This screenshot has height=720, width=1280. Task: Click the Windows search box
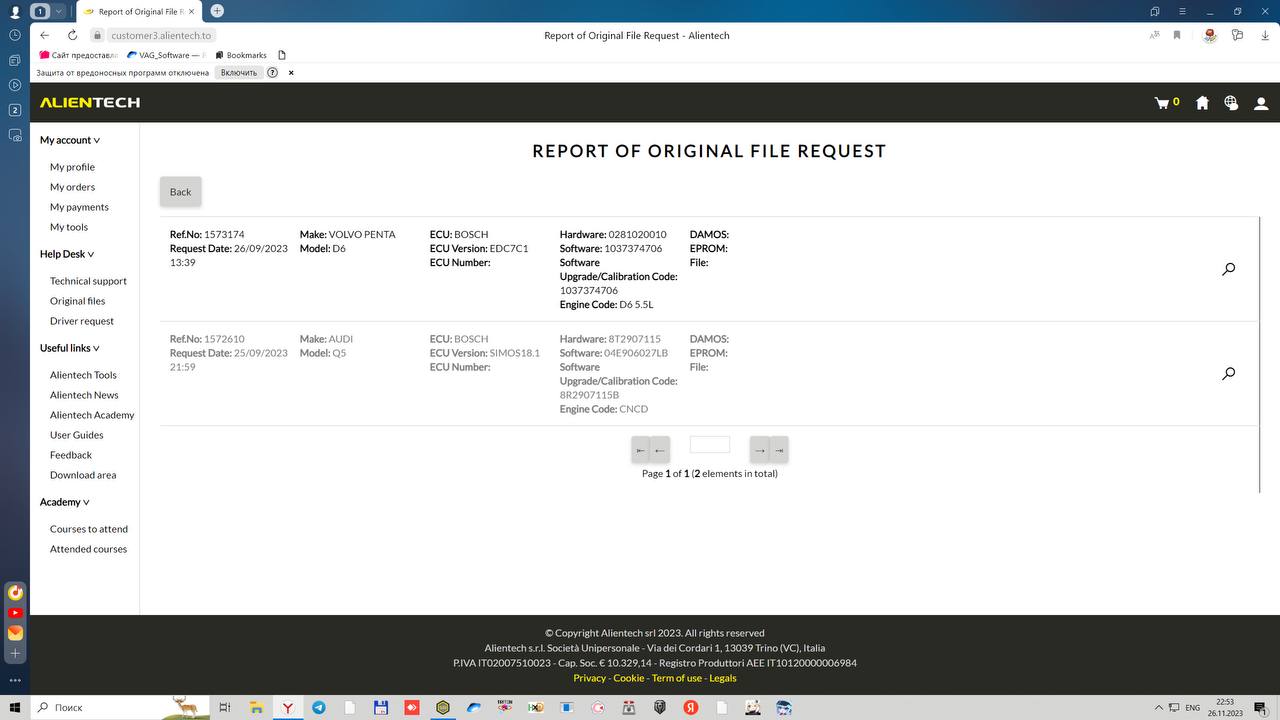pos(120,707)
